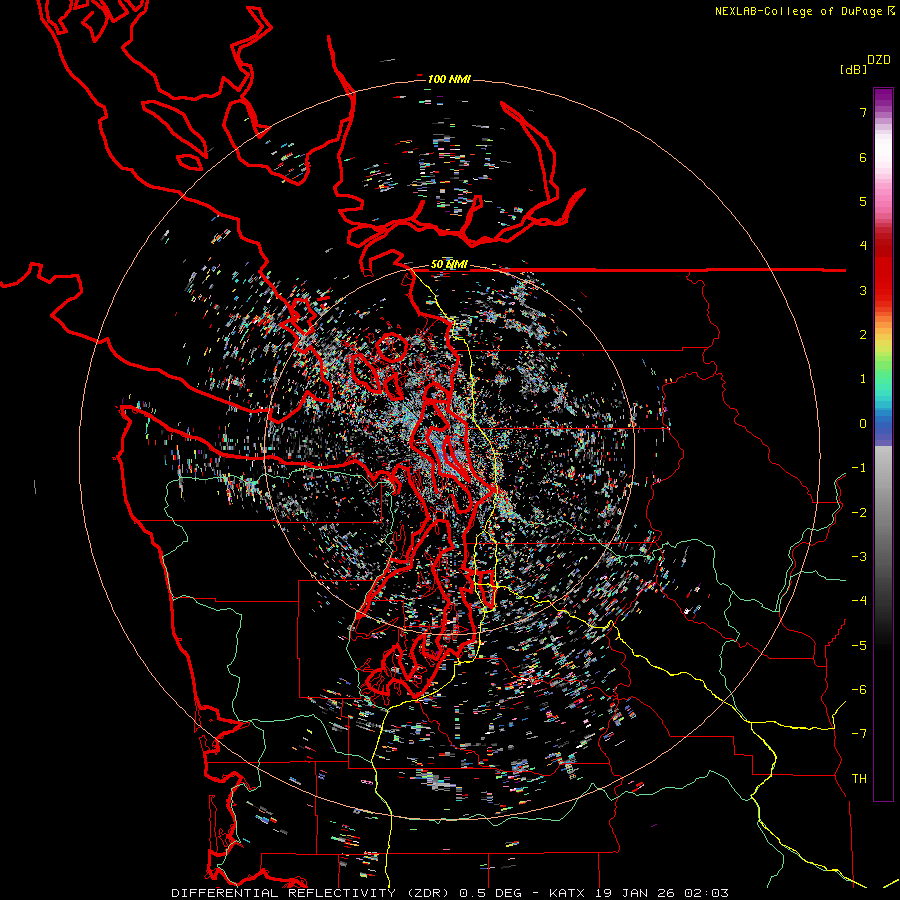Viewport: 900px width, 900px height.
Task: Click the 50 NMI range ring label
Action: pos(449,265)
